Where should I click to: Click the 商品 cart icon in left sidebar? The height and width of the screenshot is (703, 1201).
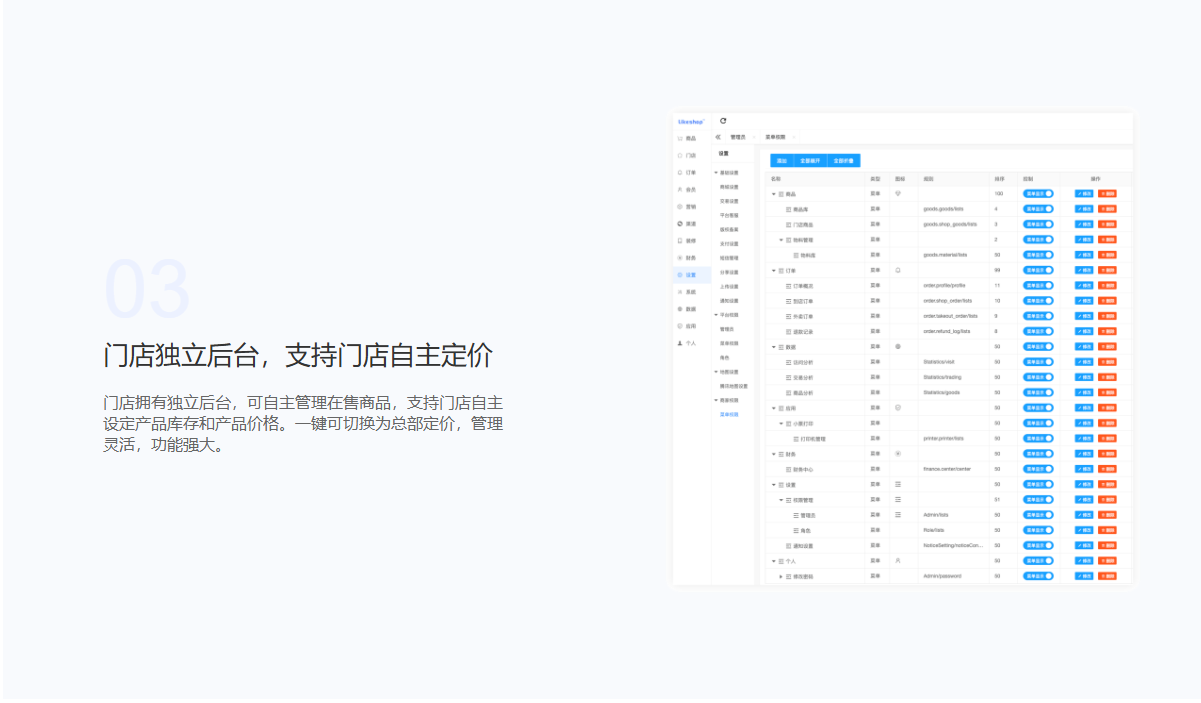680,138
